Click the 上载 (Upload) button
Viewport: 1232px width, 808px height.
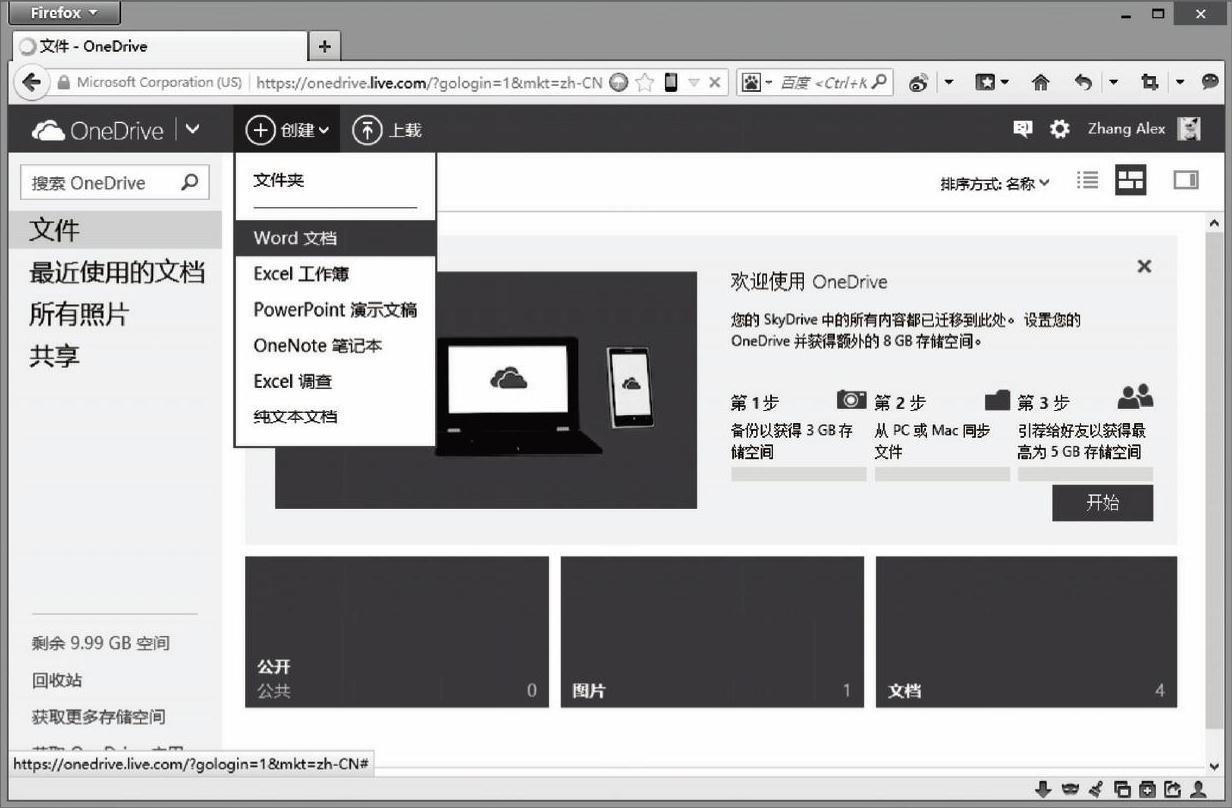pos(387,130)
